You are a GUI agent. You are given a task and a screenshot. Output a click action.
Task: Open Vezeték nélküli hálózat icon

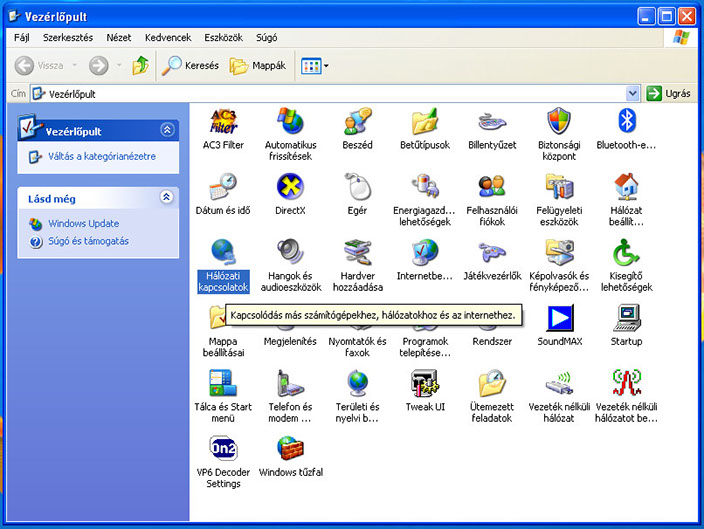click(559, 384)
